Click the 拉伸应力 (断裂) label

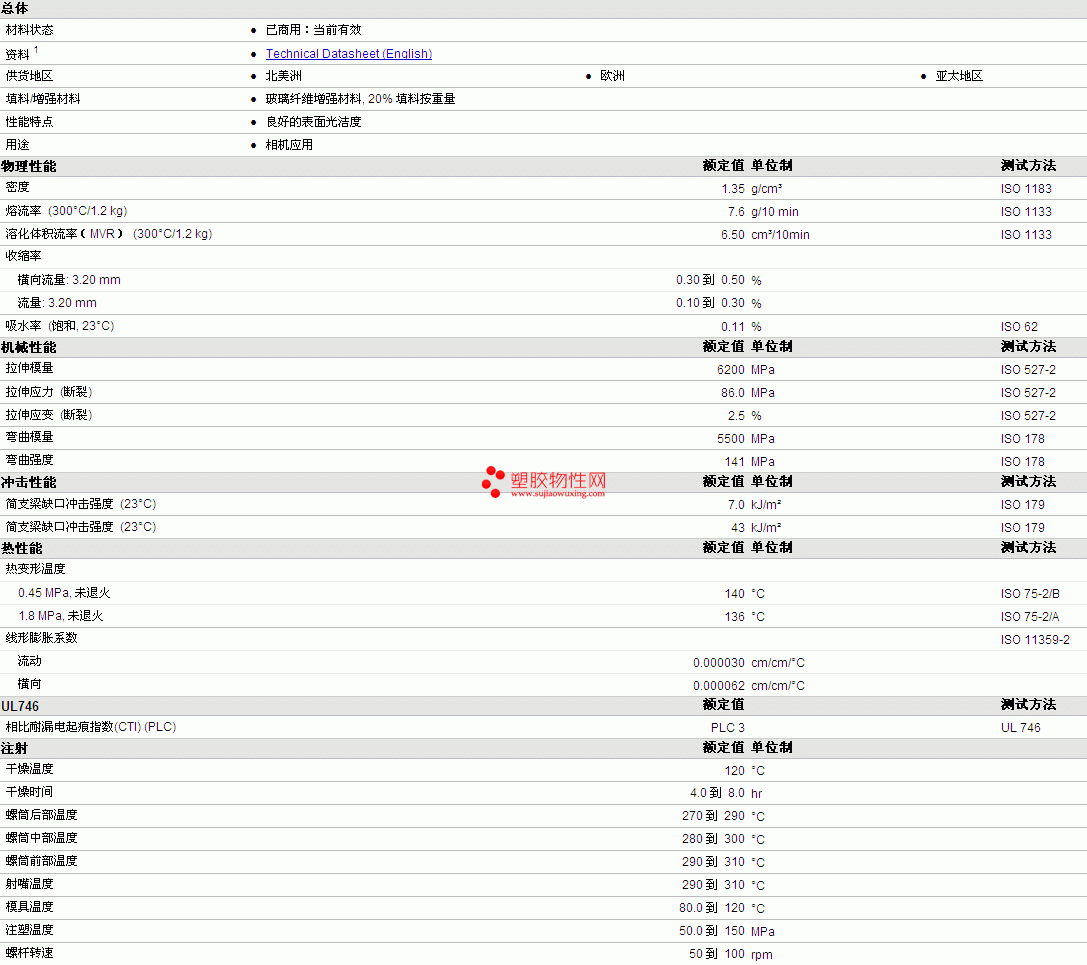49,392
